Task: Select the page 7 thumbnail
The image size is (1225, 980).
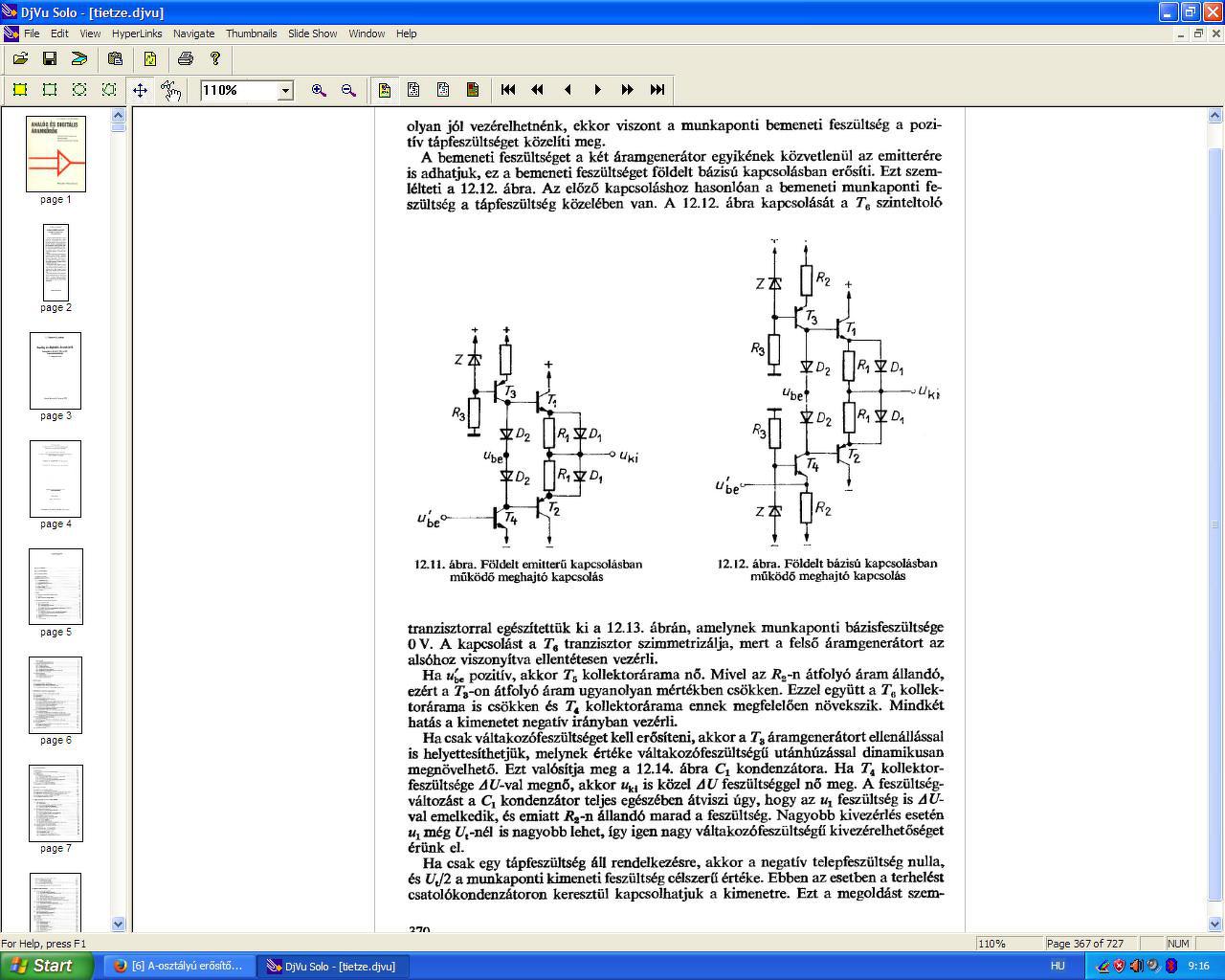Action: click(56, 803)
